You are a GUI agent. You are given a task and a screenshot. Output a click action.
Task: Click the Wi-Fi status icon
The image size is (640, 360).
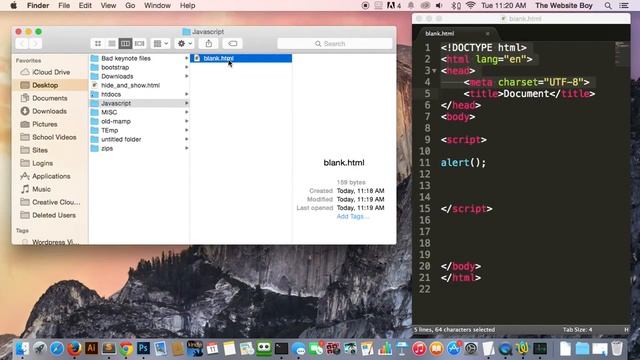coord(471,6)
